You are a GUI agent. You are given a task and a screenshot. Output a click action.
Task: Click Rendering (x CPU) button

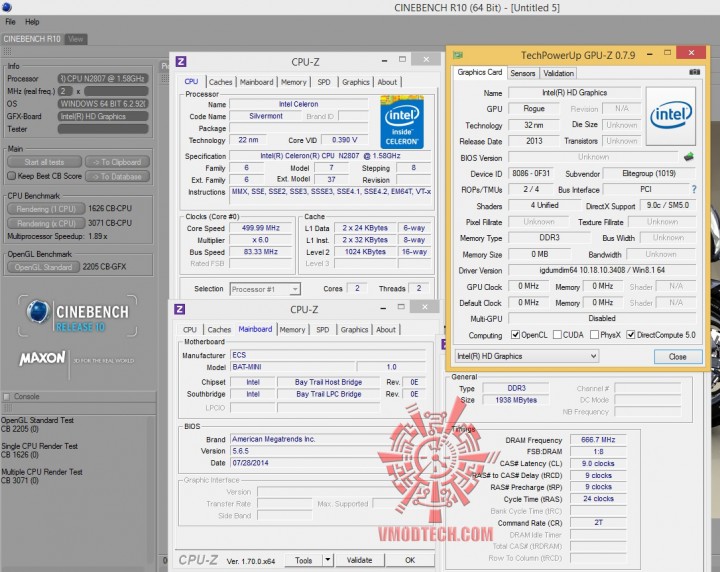pyautogui.click(x=46, y=224)
